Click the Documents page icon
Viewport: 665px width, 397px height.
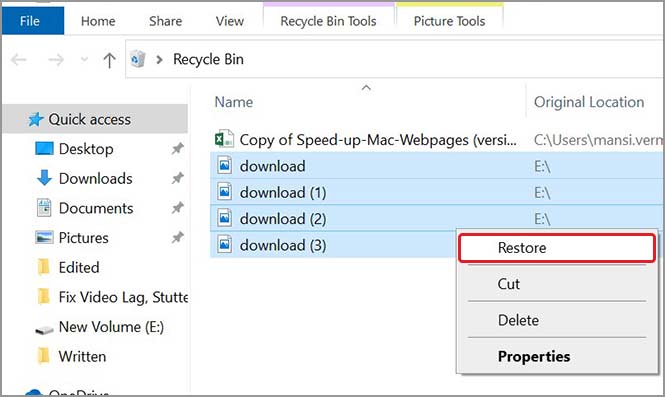coord(44,208)
